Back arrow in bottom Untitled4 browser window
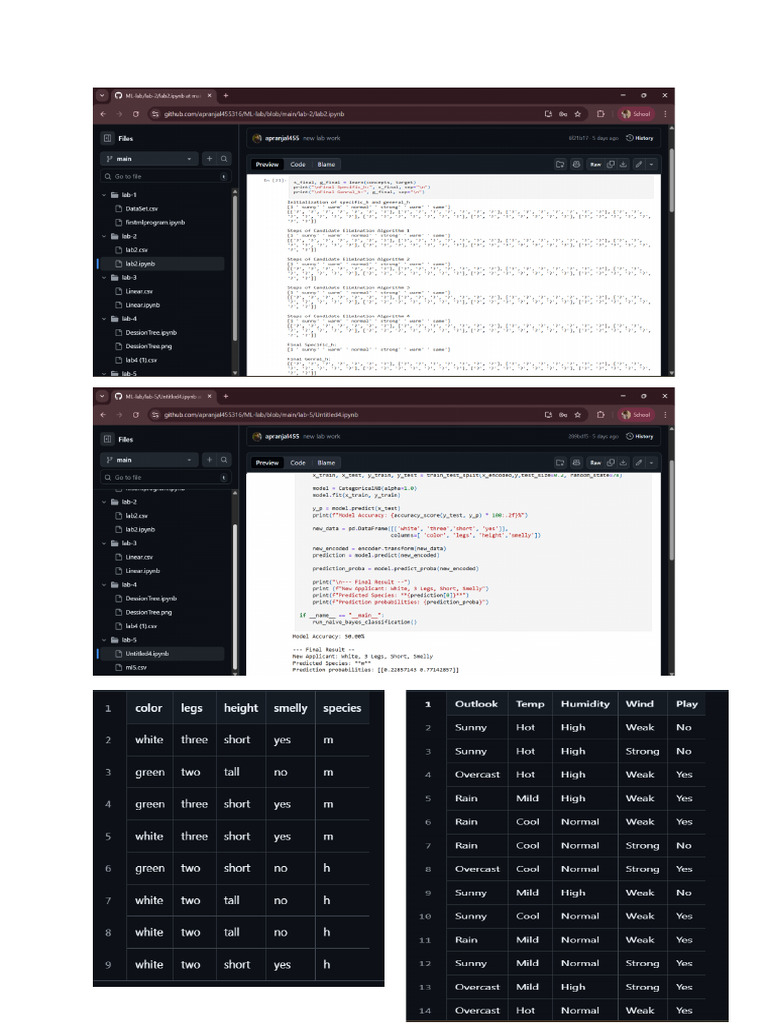 click(103, 415)
